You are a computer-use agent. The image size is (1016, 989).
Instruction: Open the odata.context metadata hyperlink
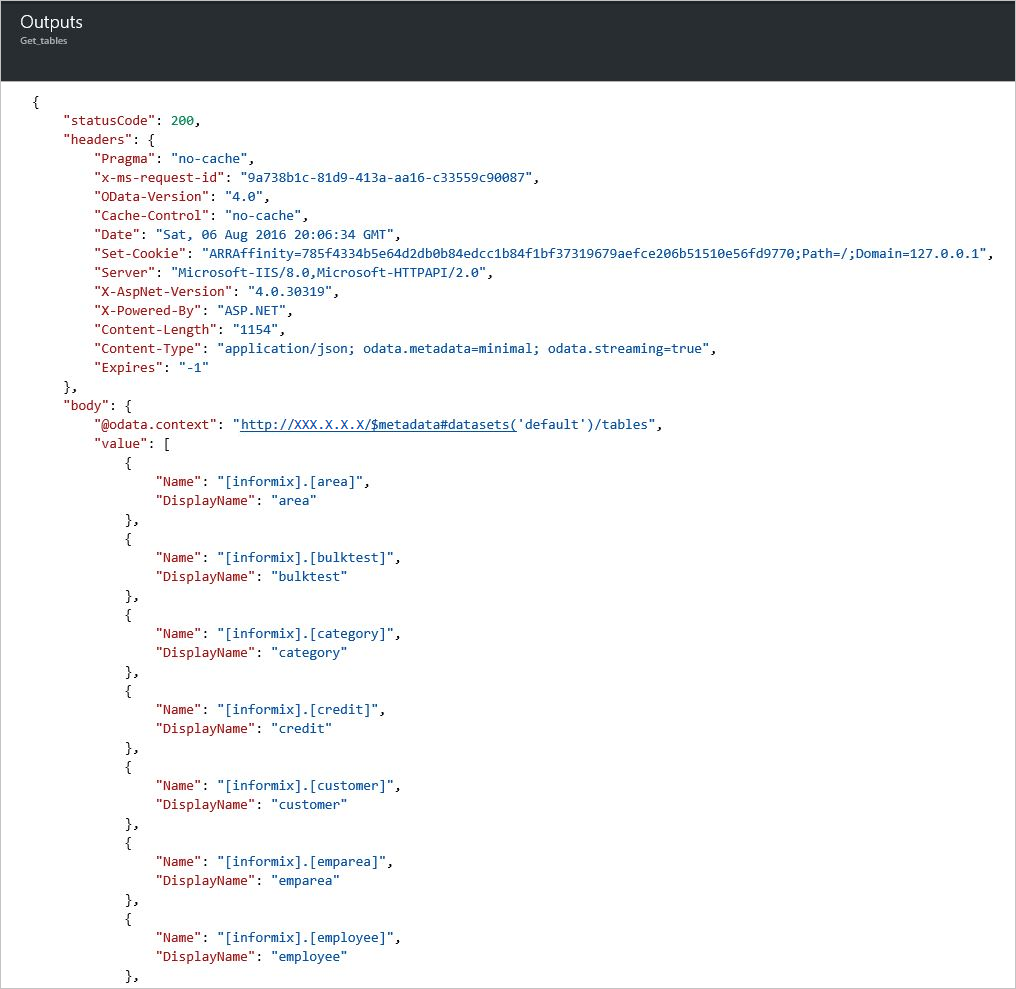coord(447,424)
